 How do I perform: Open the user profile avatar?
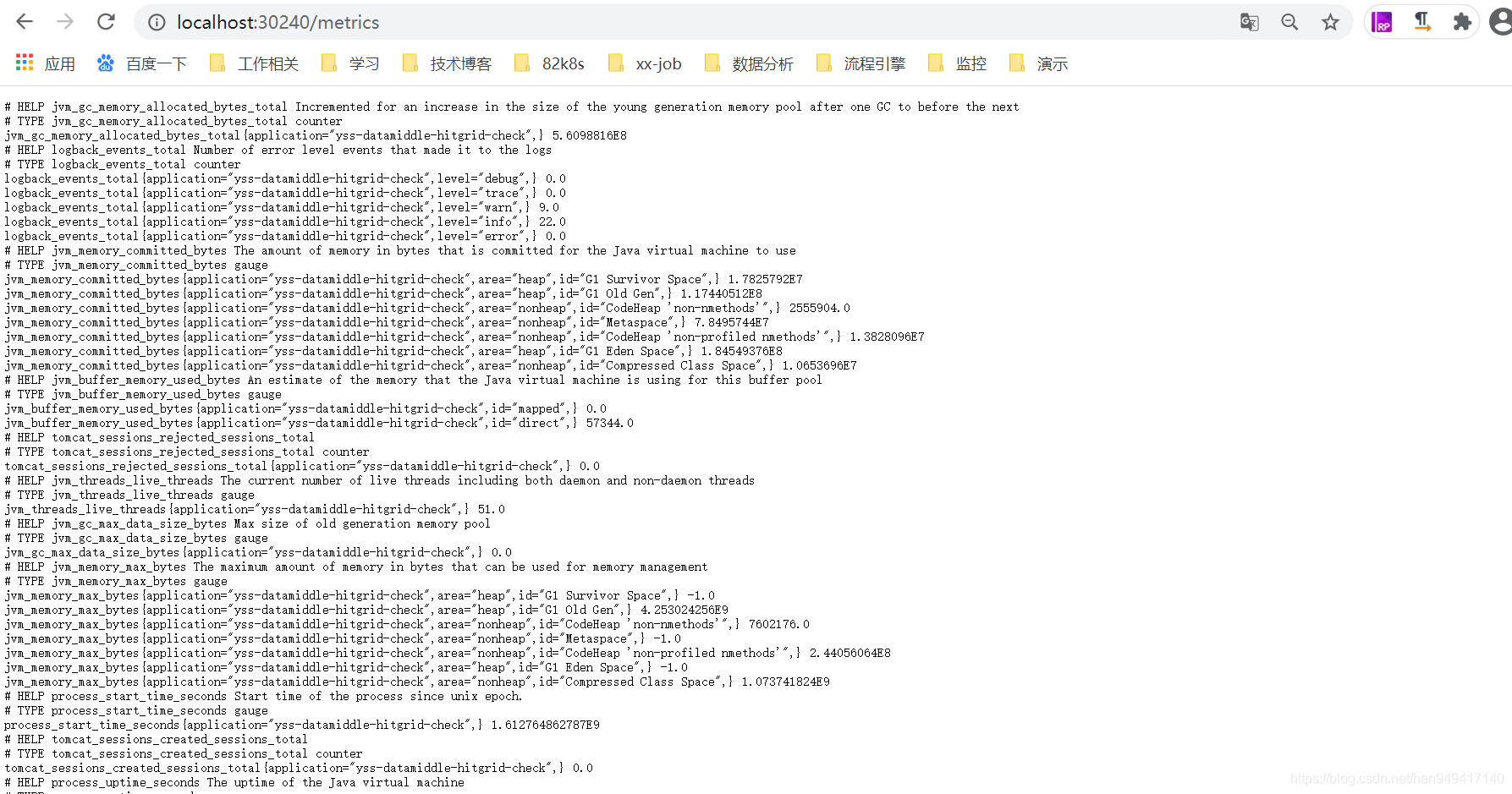(x=1502, y=22)
